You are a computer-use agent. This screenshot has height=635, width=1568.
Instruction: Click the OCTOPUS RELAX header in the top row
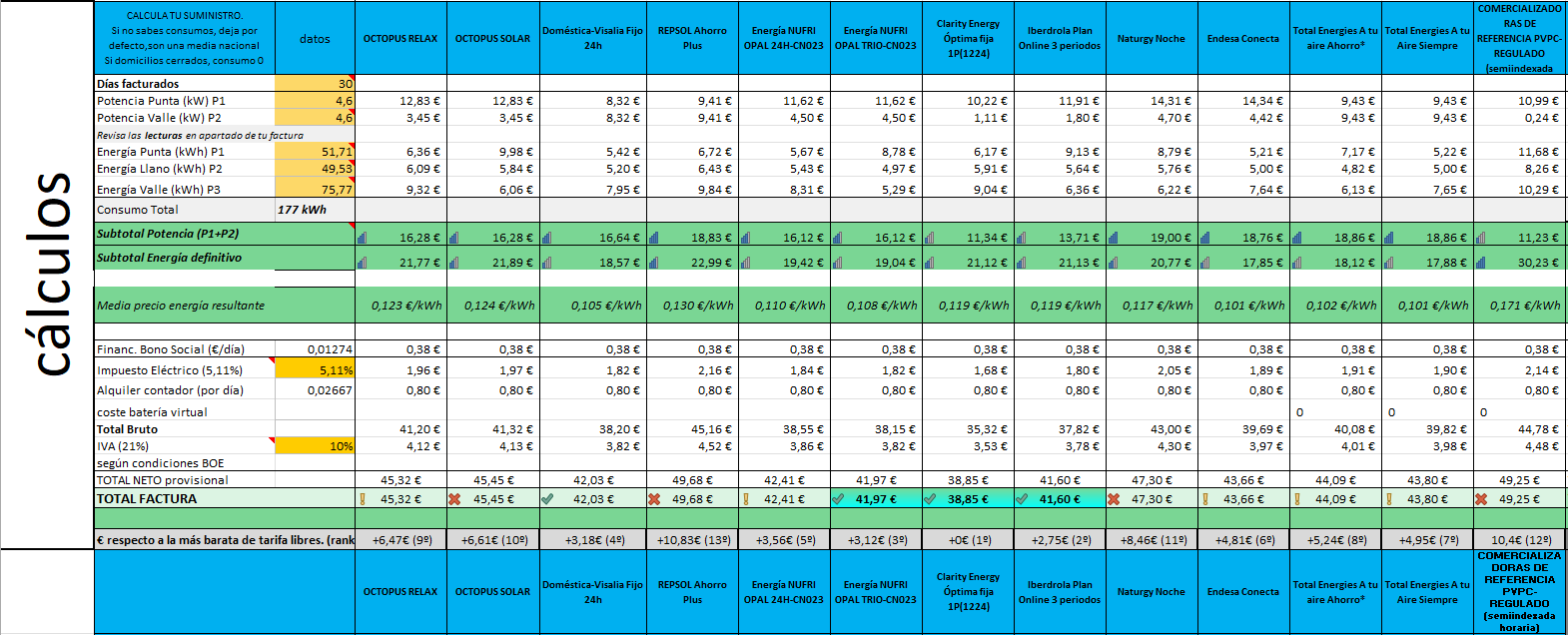(x=400, y=39)
